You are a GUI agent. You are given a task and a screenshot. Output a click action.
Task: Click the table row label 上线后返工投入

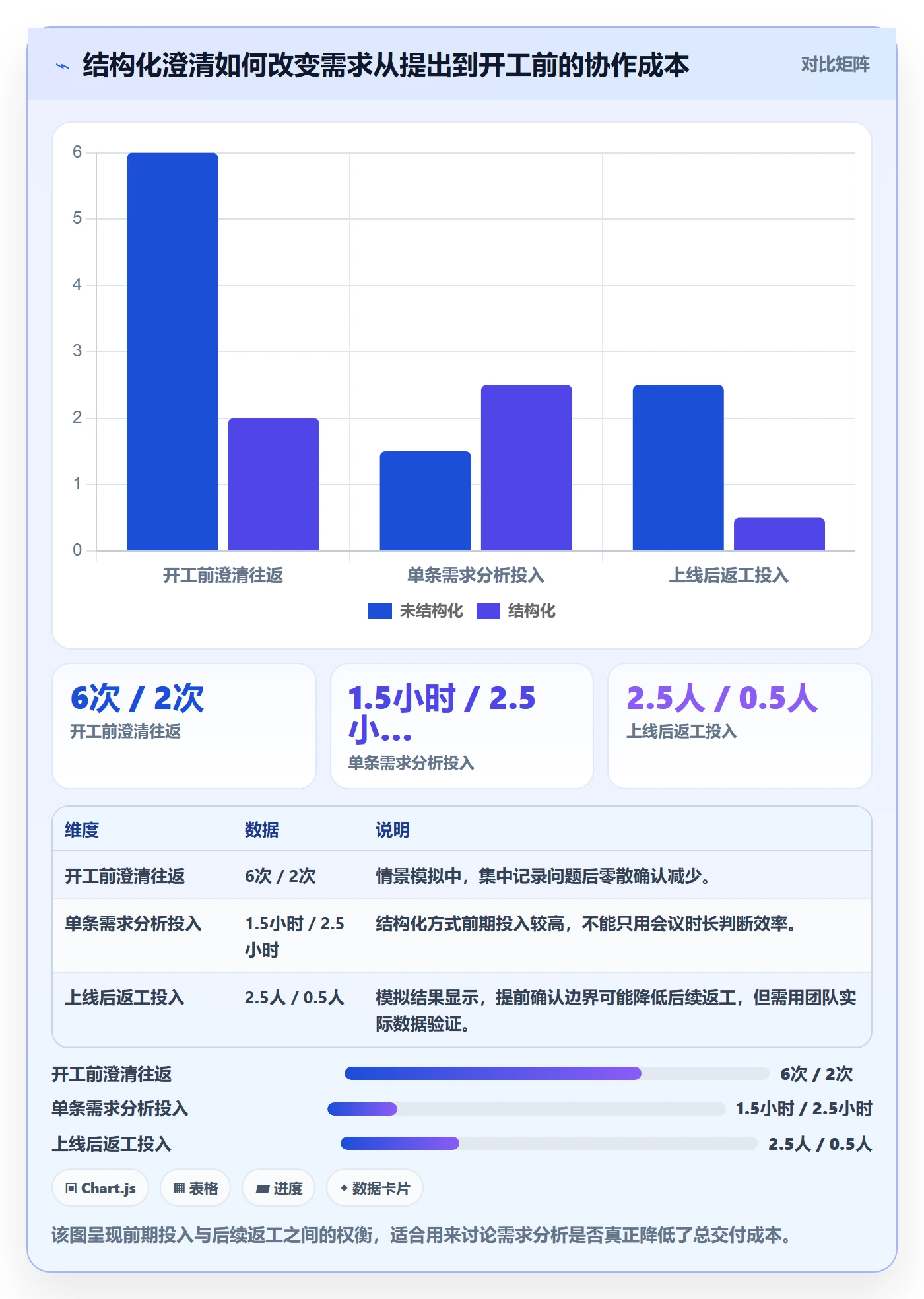(x=125, y=997)
